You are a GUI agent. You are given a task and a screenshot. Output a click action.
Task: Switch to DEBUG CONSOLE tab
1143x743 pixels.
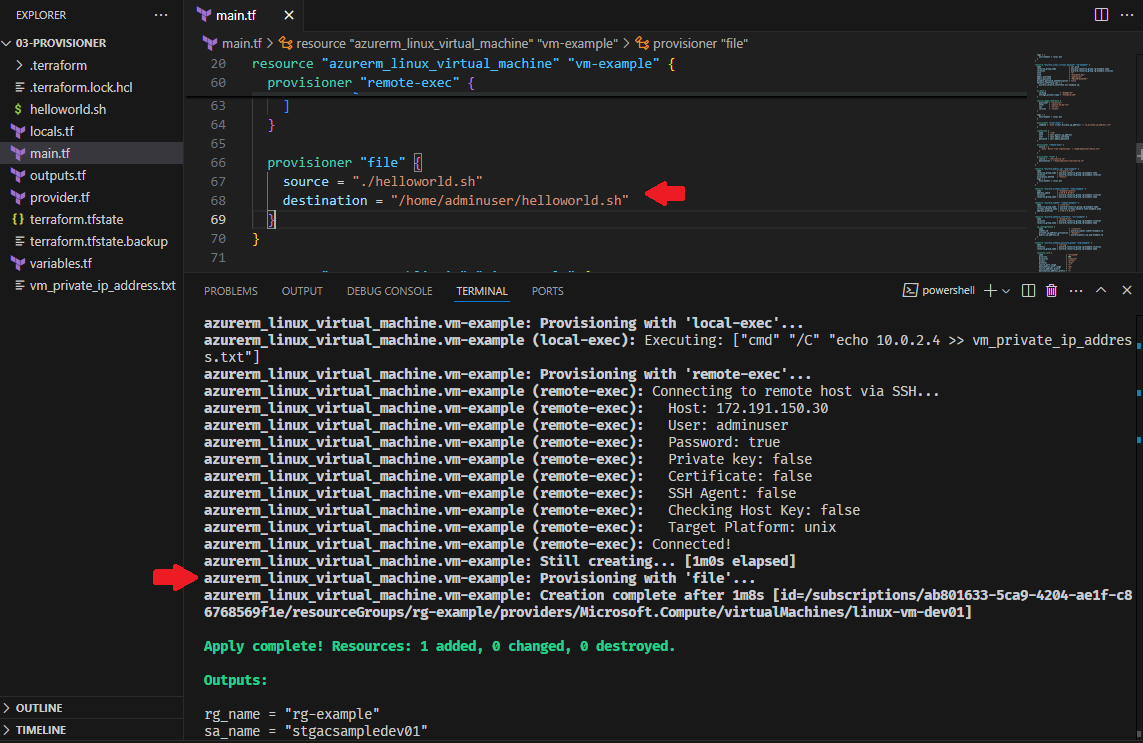(389, 291)
